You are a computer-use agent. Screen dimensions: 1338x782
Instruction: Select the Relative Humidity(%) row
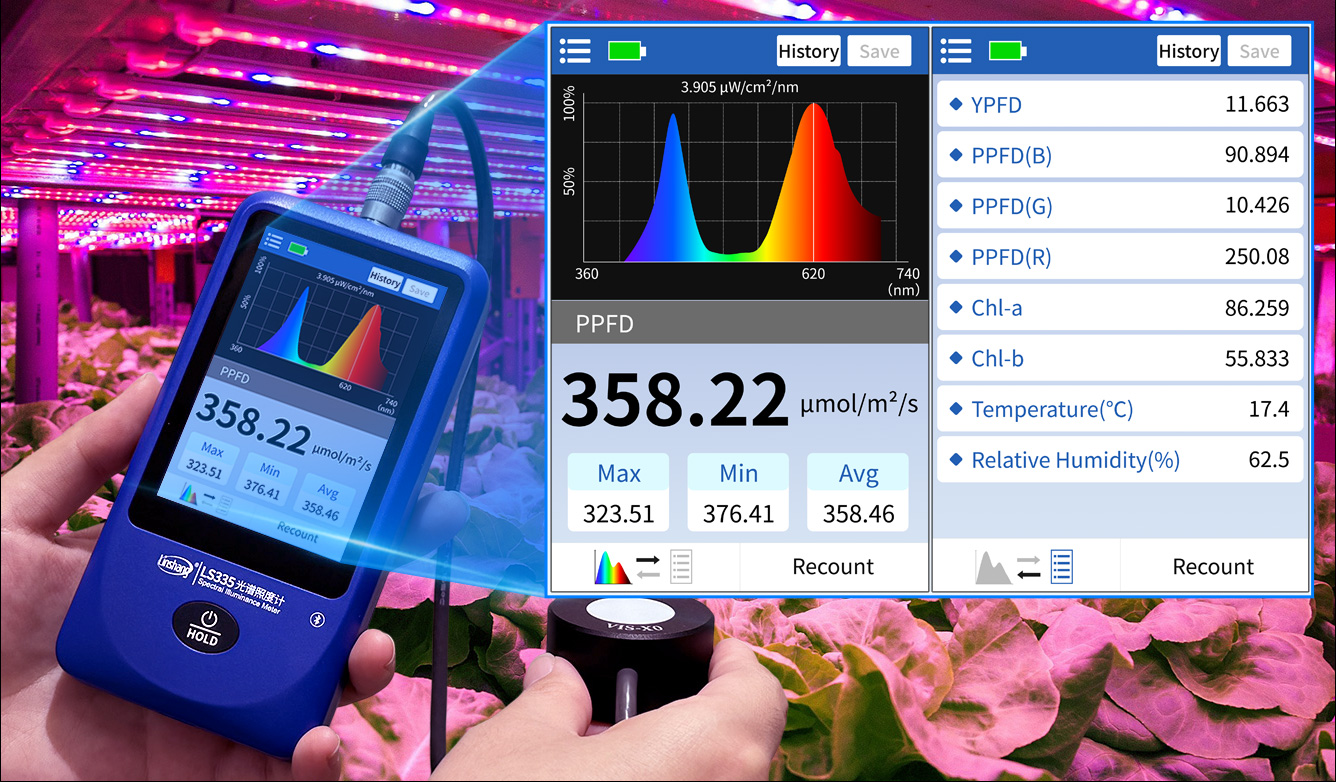pyautogui.click(x=1120, y=460)
